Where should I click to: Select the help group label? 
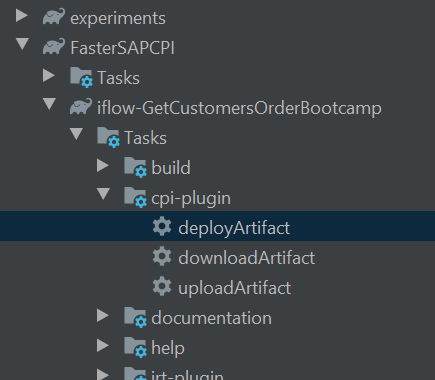point(168,349)
